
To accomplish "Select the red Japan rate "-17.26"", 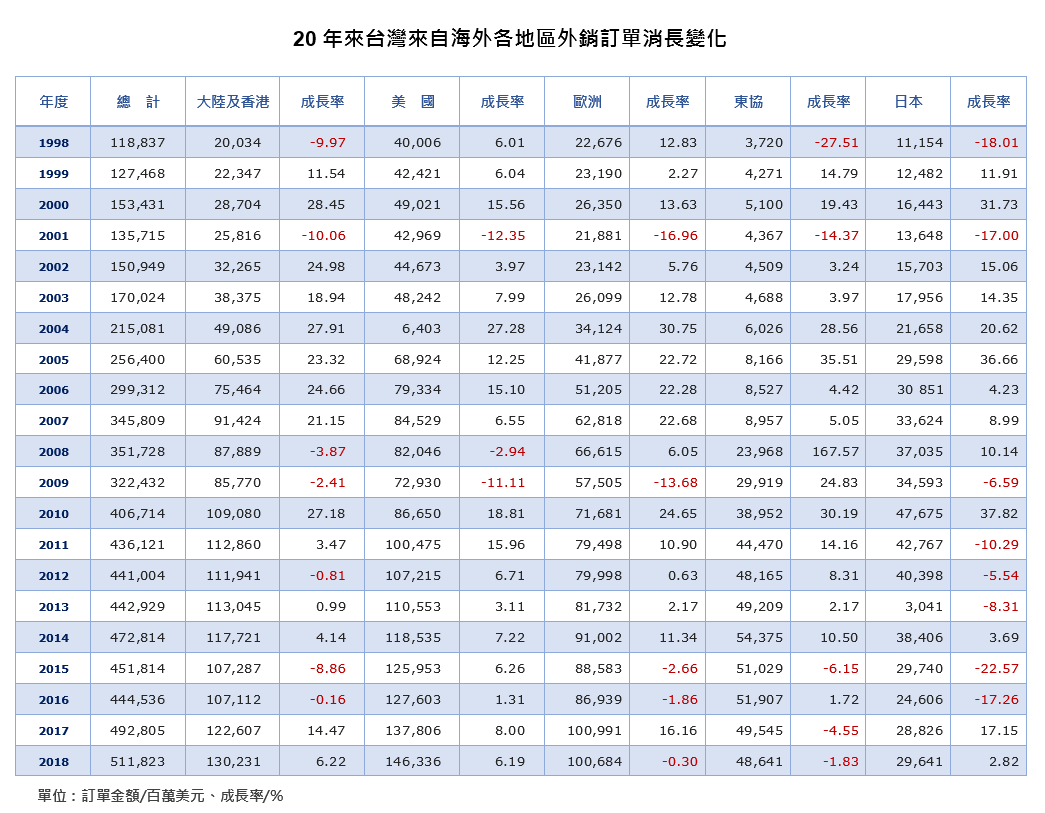I will [996, 700].
